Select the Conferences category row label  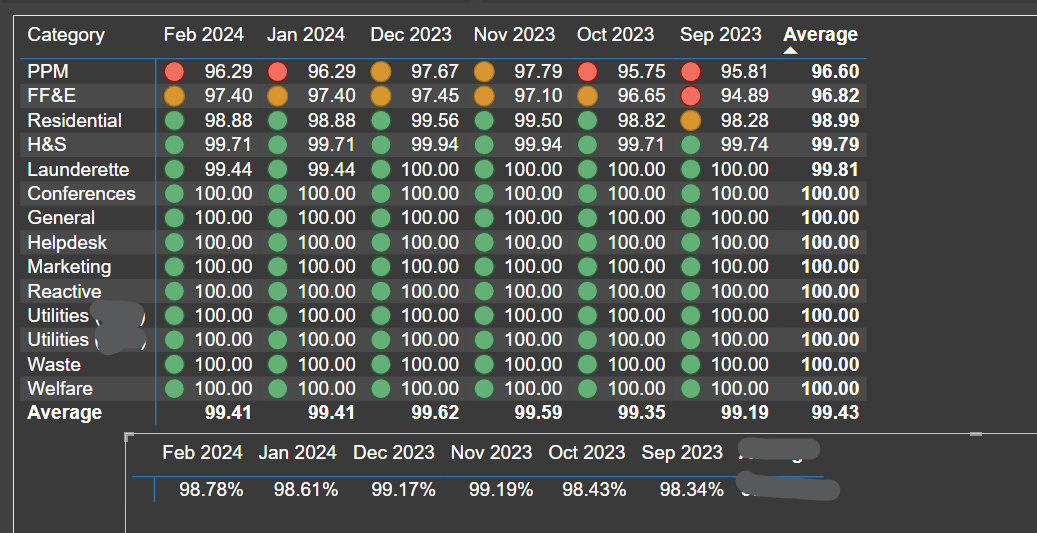(x=81, y=194)
